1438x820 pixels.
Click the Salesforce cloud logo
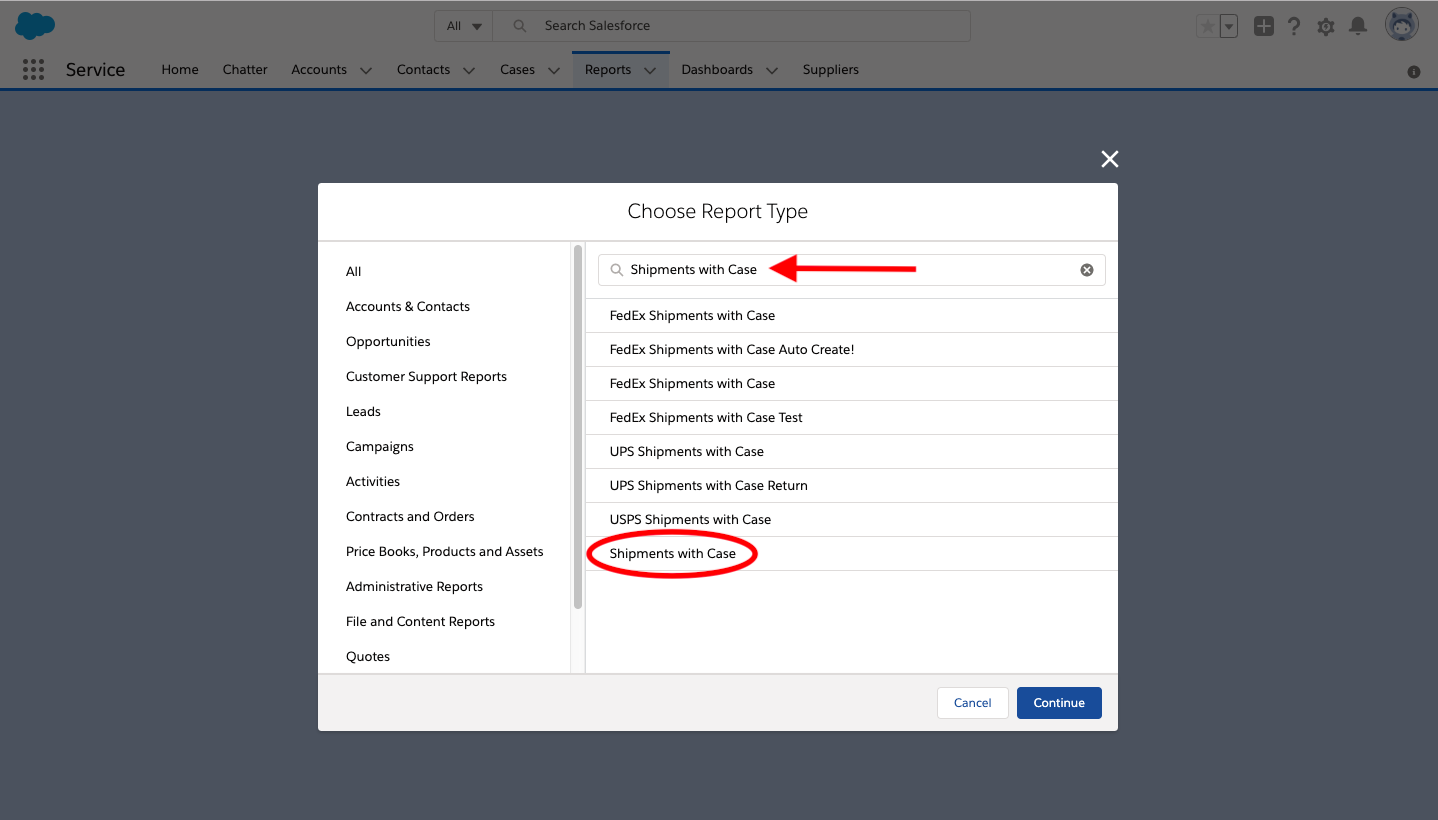35,26
